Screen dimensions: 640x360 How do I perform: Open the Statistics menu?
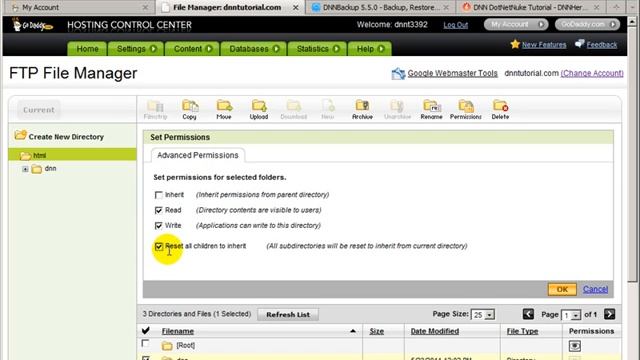point(317,49)
